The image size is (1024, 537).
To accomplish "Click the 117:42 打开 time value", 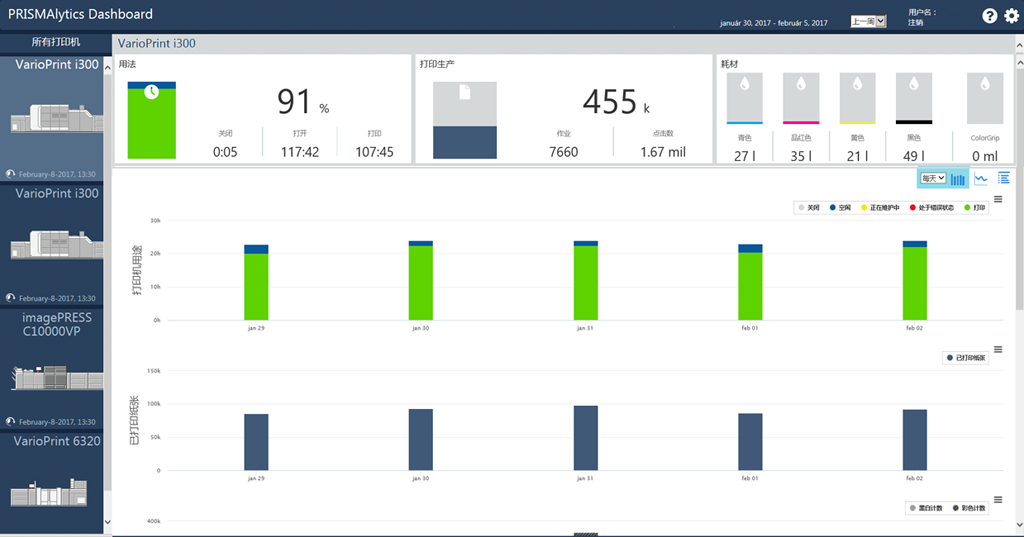I will click(300, 152).
